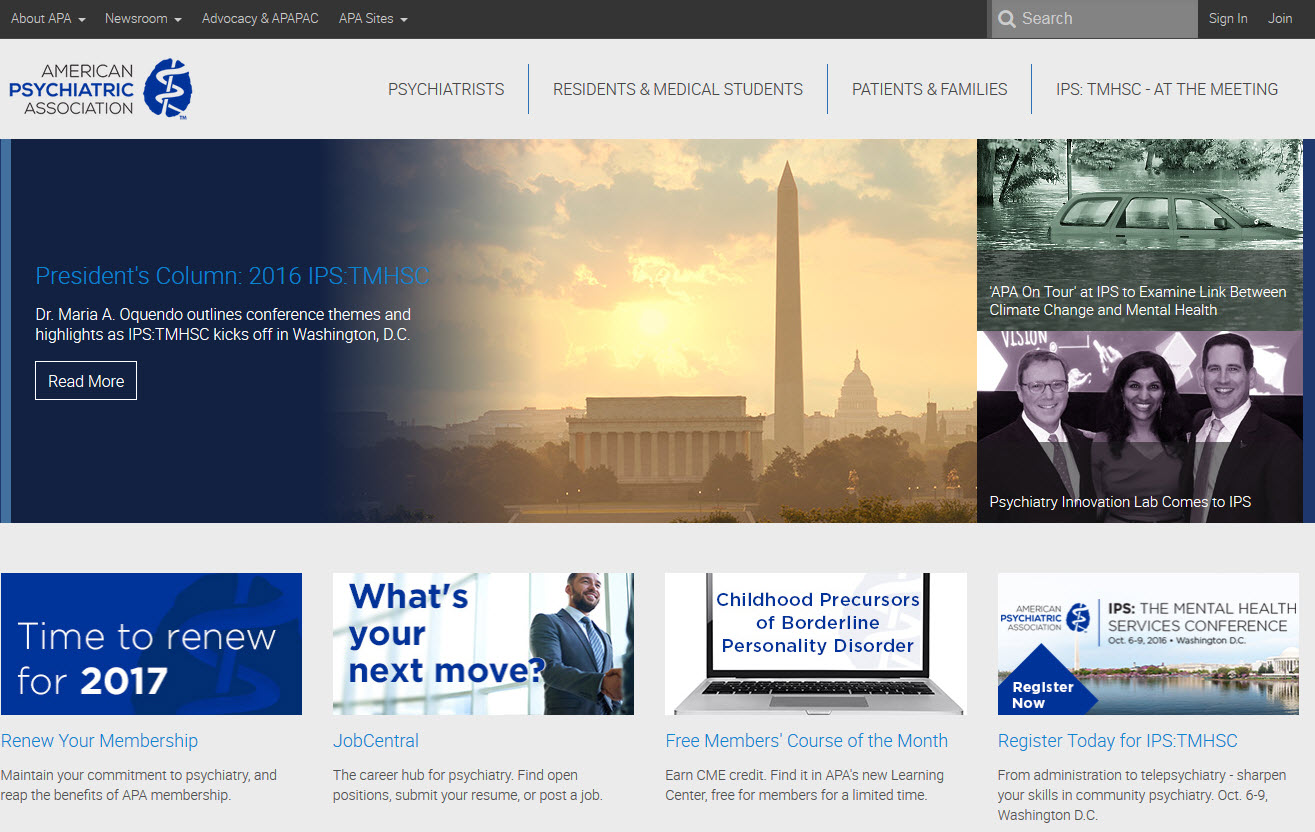Image resolution: width=1315 pixels, height=832 pixels.
Task: Expand the About APA dropdown
Action: 48,19
